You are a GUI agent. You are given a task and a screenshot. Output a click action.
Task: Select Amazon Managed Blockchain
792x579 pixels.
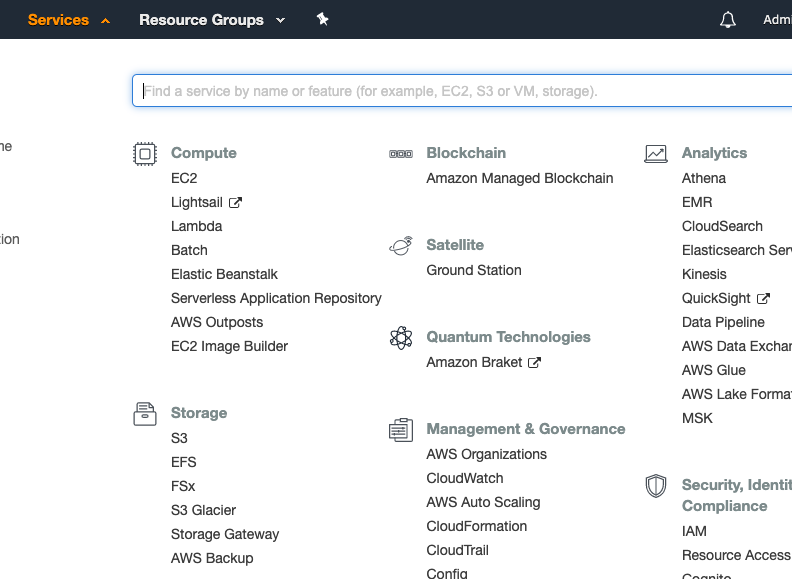(x=519, y=178)
